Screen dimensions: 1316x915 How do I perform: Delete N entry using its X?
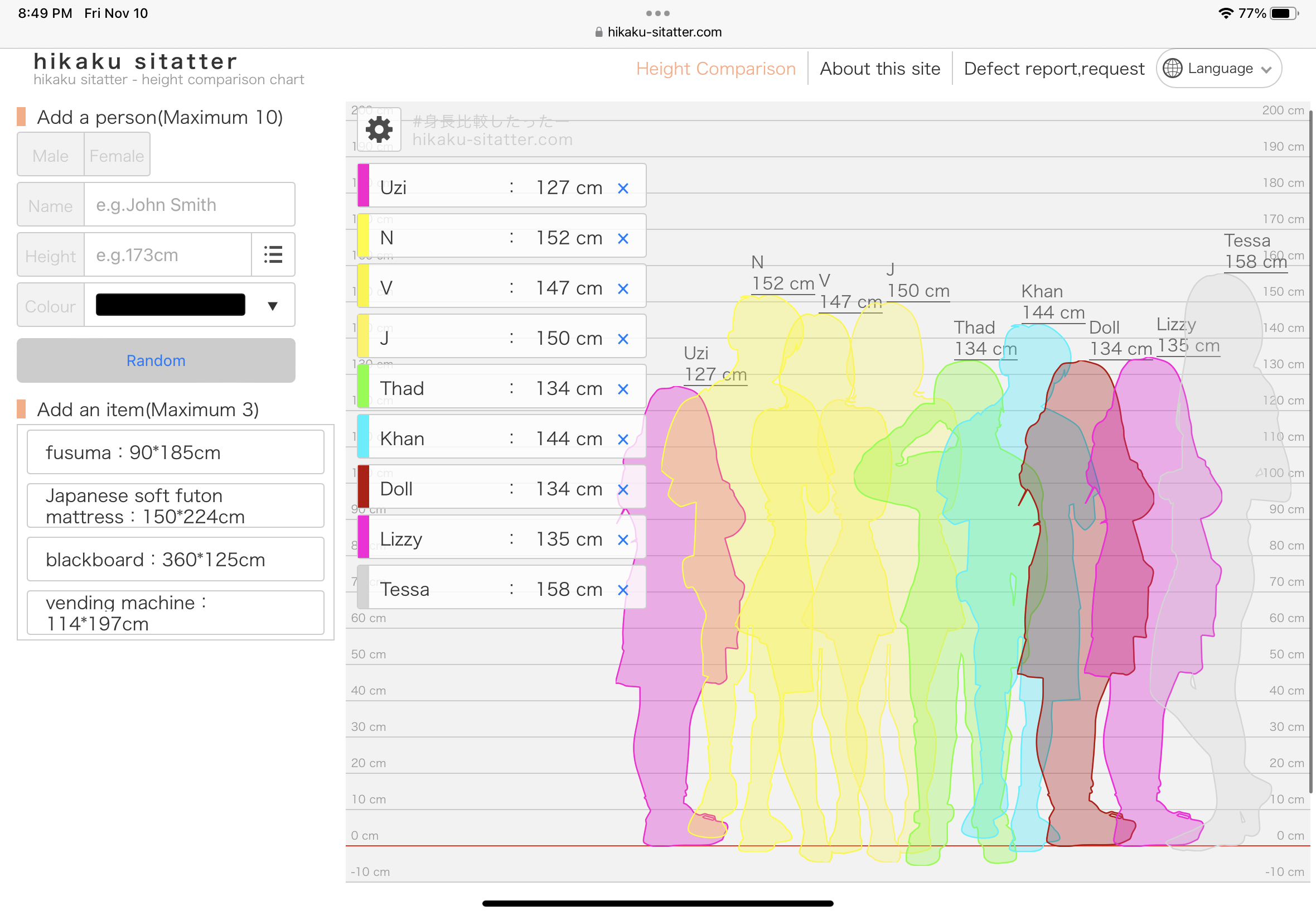pyautogui.click(x=623, y=238)
